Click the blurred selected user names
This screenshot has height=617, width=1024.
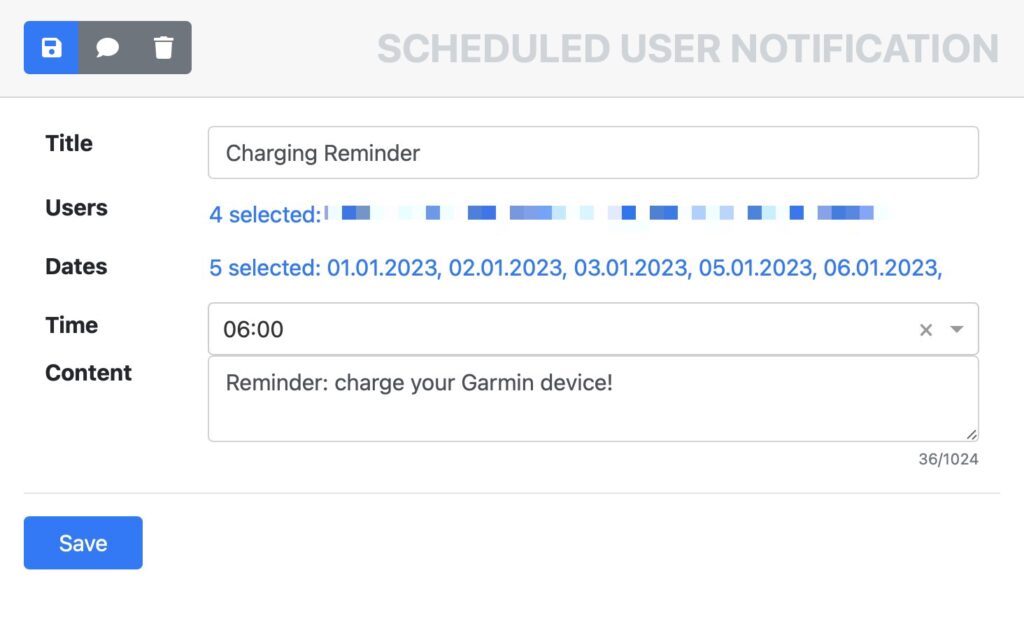pyautogui.click(x=606, y=213)
